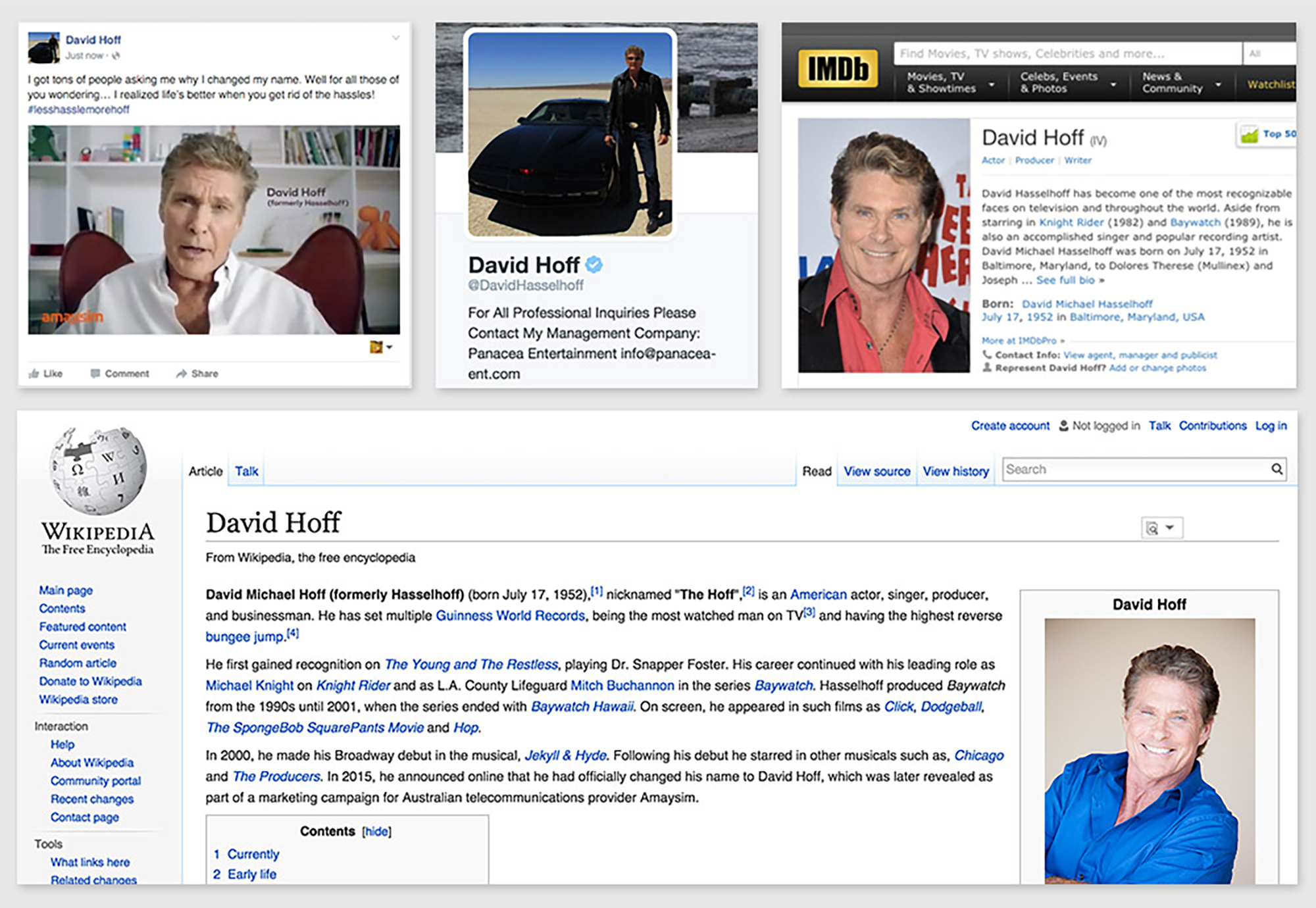Click the @DavidHasselhoff Twitter handle

(x=526, y=285)
